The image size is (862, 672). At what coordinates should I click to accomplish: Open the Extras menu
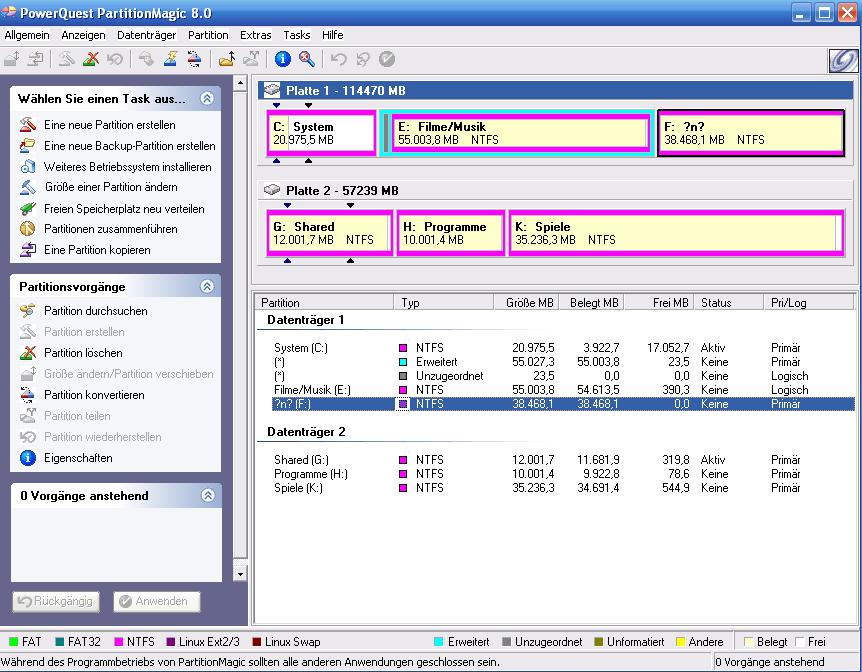[x=256, y=35]
